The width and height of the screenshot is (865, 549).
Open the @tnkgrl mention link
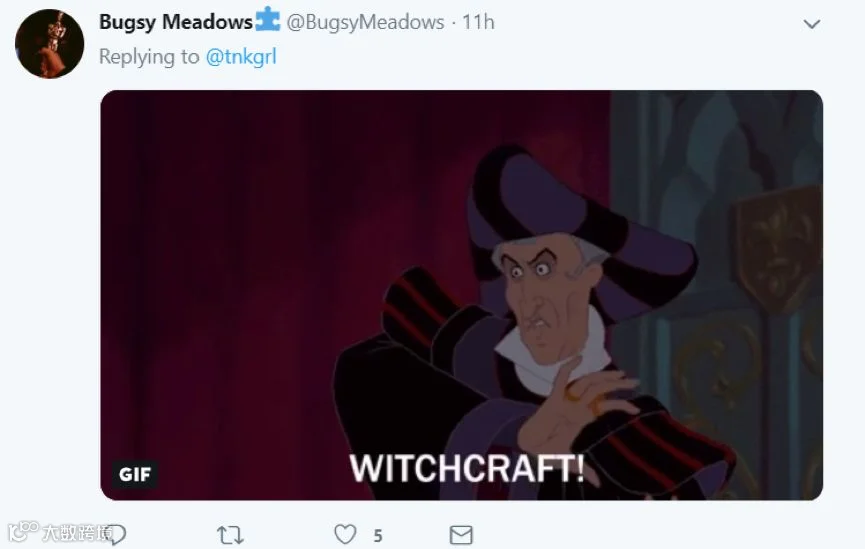click(x=241, y=57)
